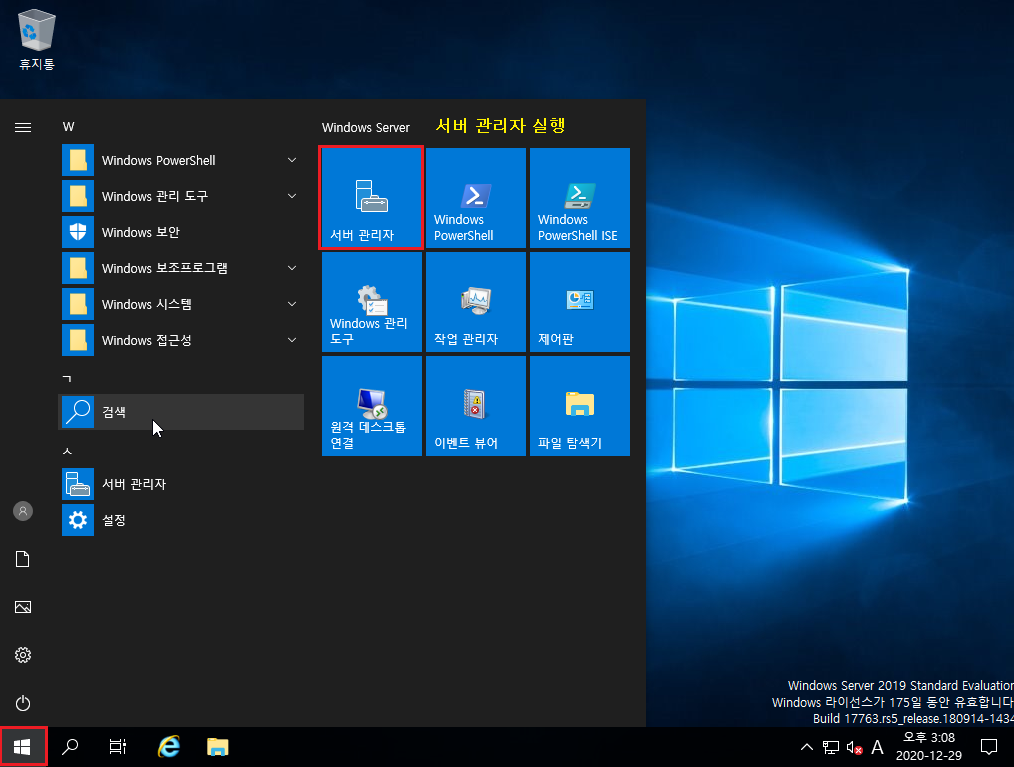This screenshot has width=1014, height=767.
Task: Open File Explorer from the taskbar
Action: pyautogui.click(x=218, y=747)
